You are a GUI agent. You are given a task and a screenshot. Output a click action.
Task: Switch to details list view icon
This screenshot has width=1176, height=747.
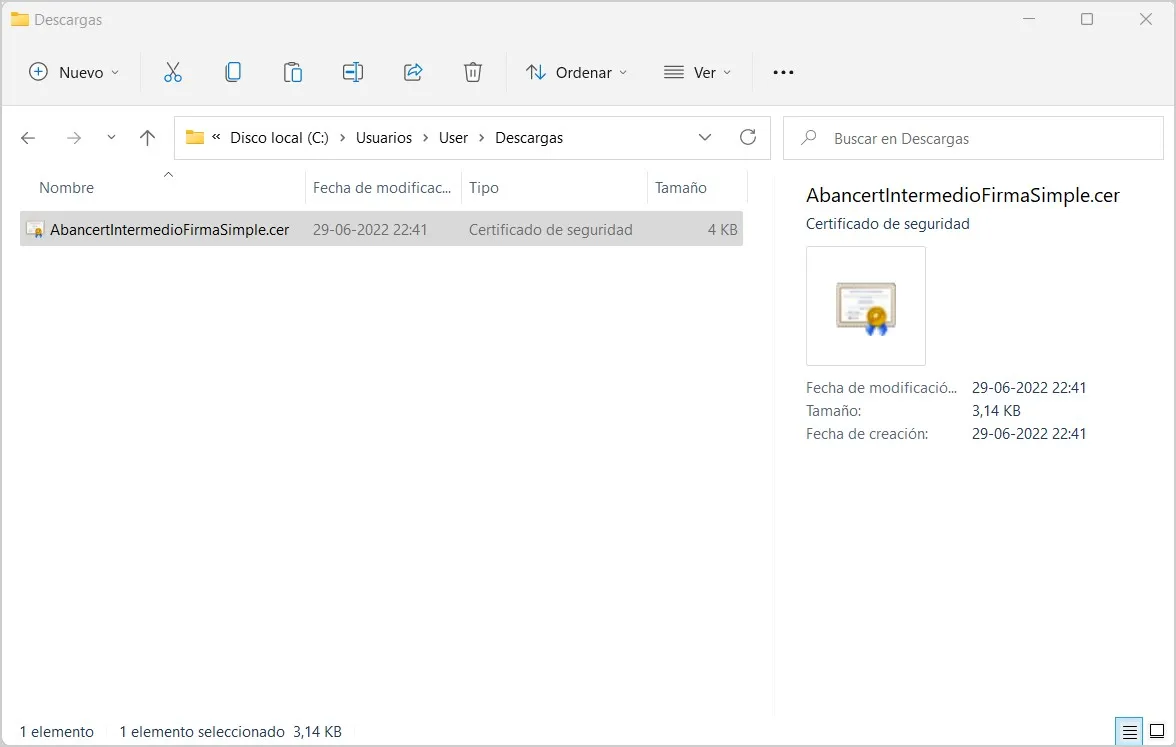point(1130,731)
